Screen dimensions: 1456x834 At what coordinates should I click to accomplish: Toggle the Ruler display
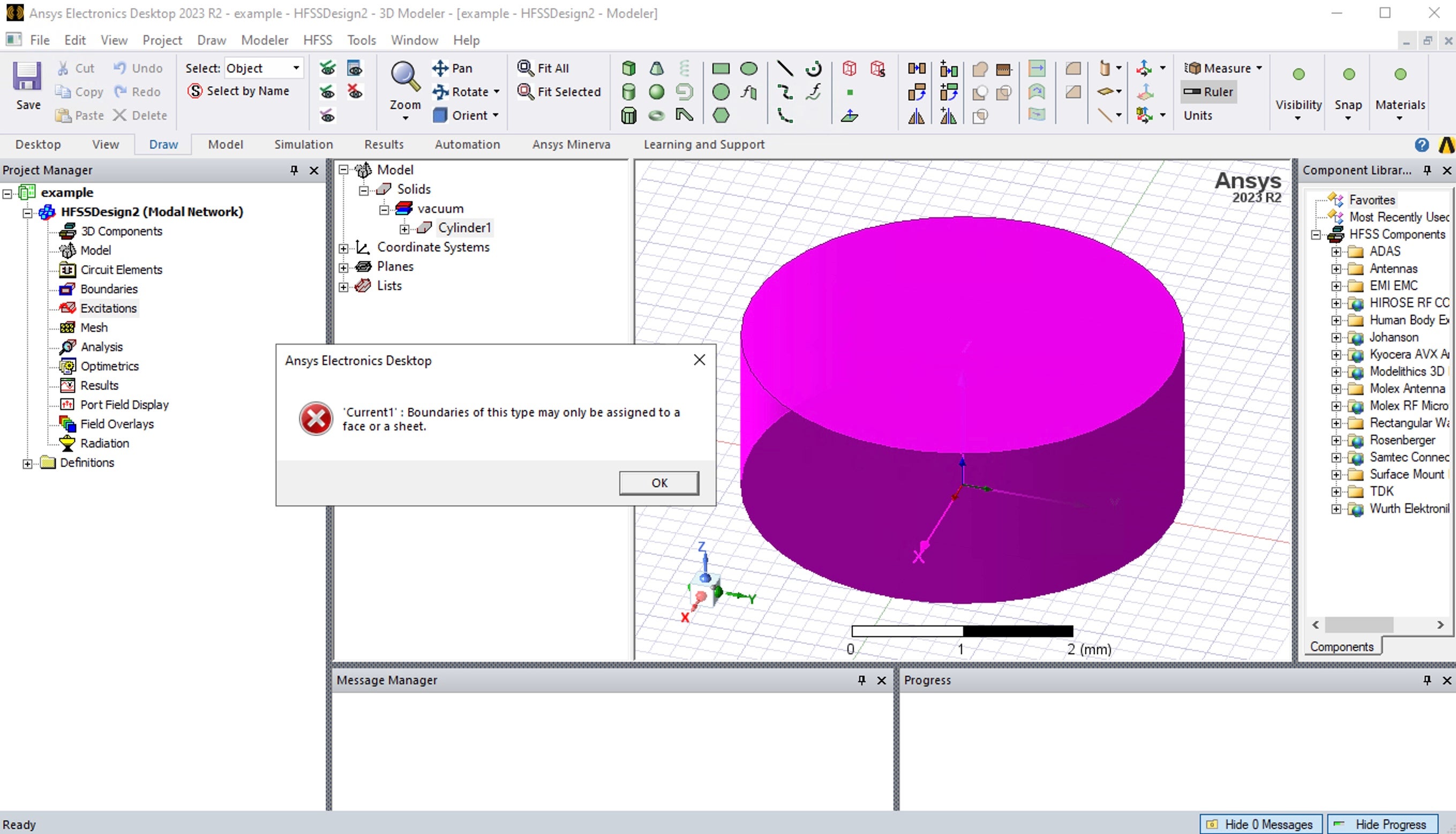[1209, 92]
